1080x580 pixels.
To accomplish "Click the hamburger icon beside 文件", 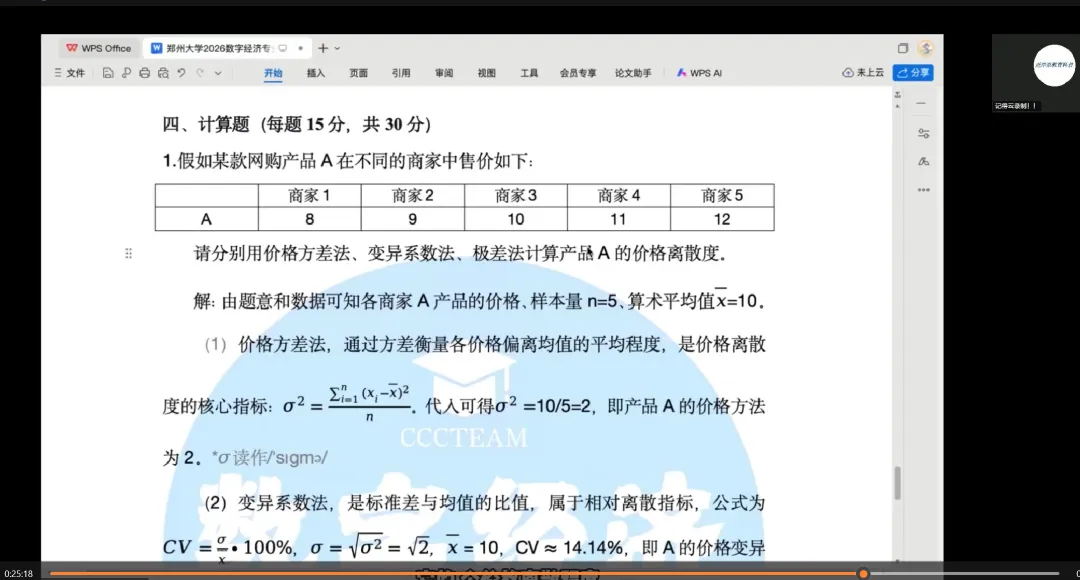I will (58, 73).
